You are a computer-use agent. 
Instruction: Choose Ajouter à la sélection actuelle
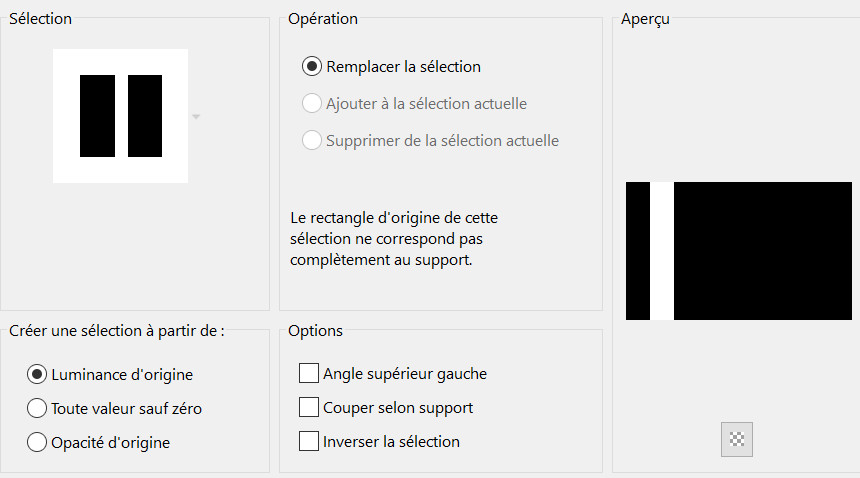click(312, 104)
